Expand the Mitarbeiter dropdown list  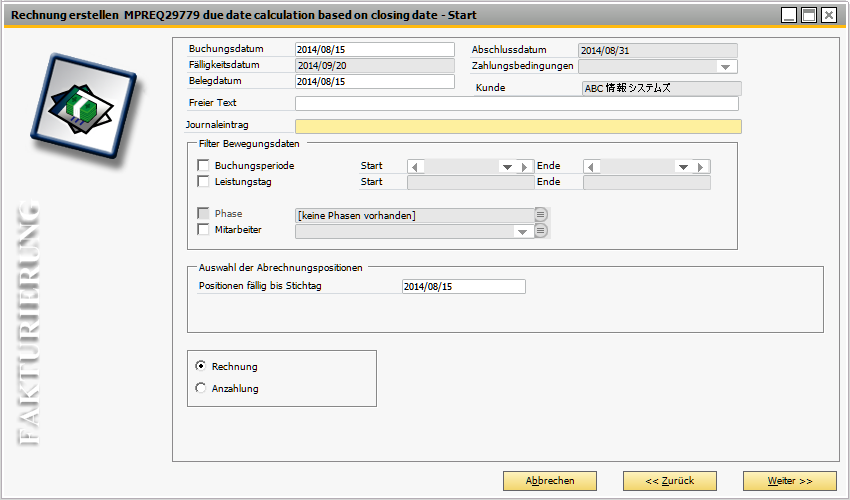pyautogui.click(x=521, y=232)
